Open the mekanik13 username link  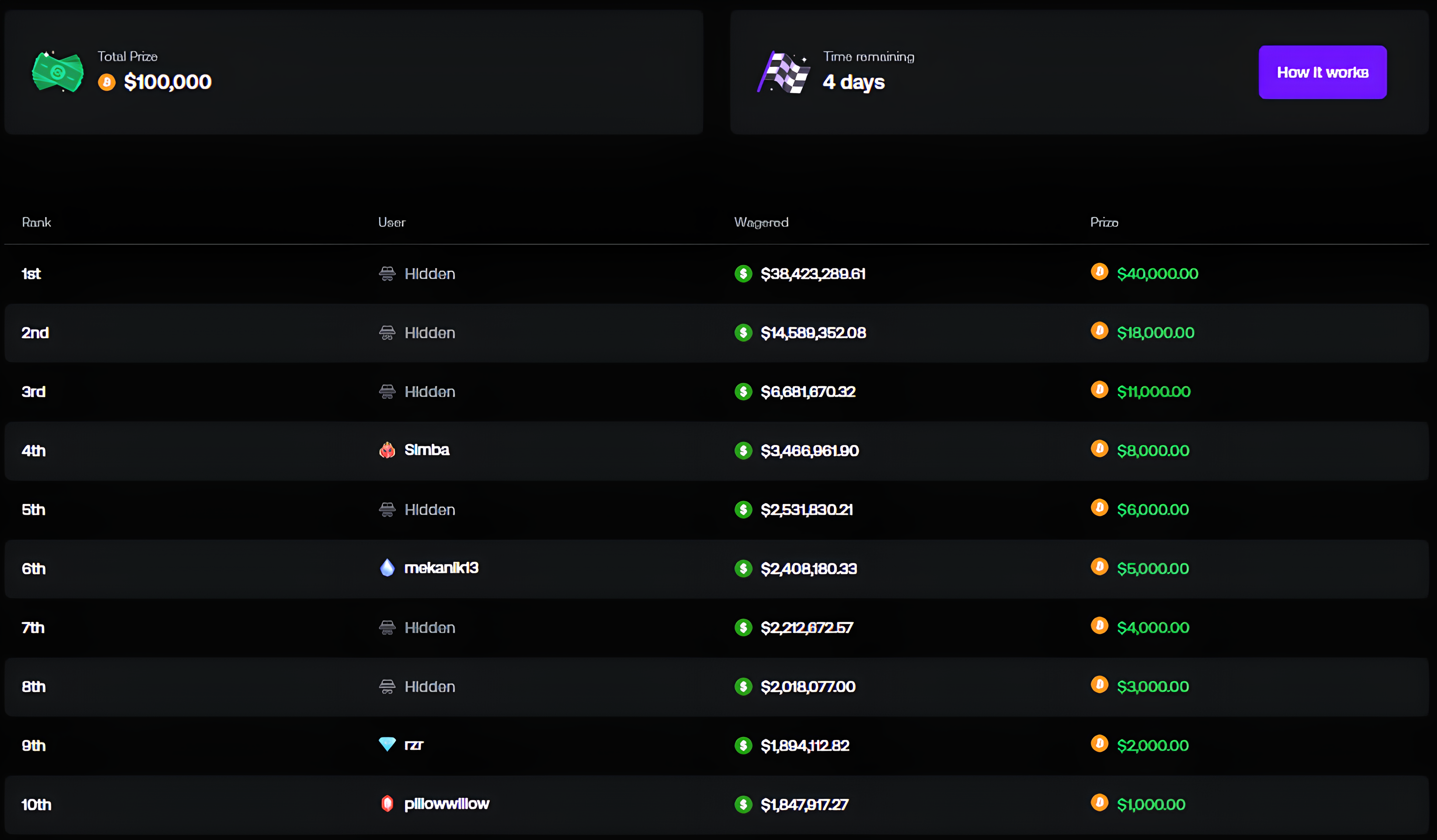(441, 567)
